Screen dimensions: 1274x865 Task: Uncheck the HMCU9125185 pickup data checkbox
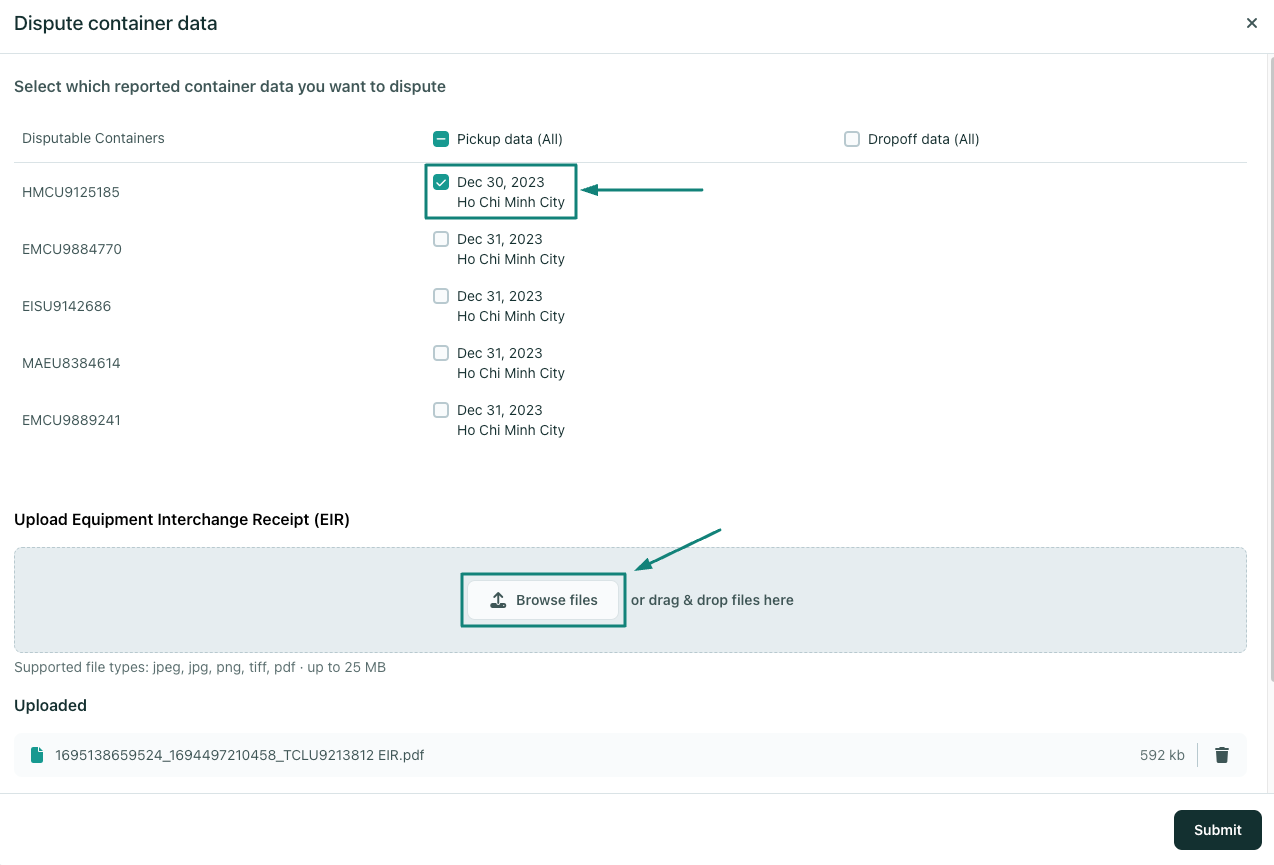(x=441, y=182)
